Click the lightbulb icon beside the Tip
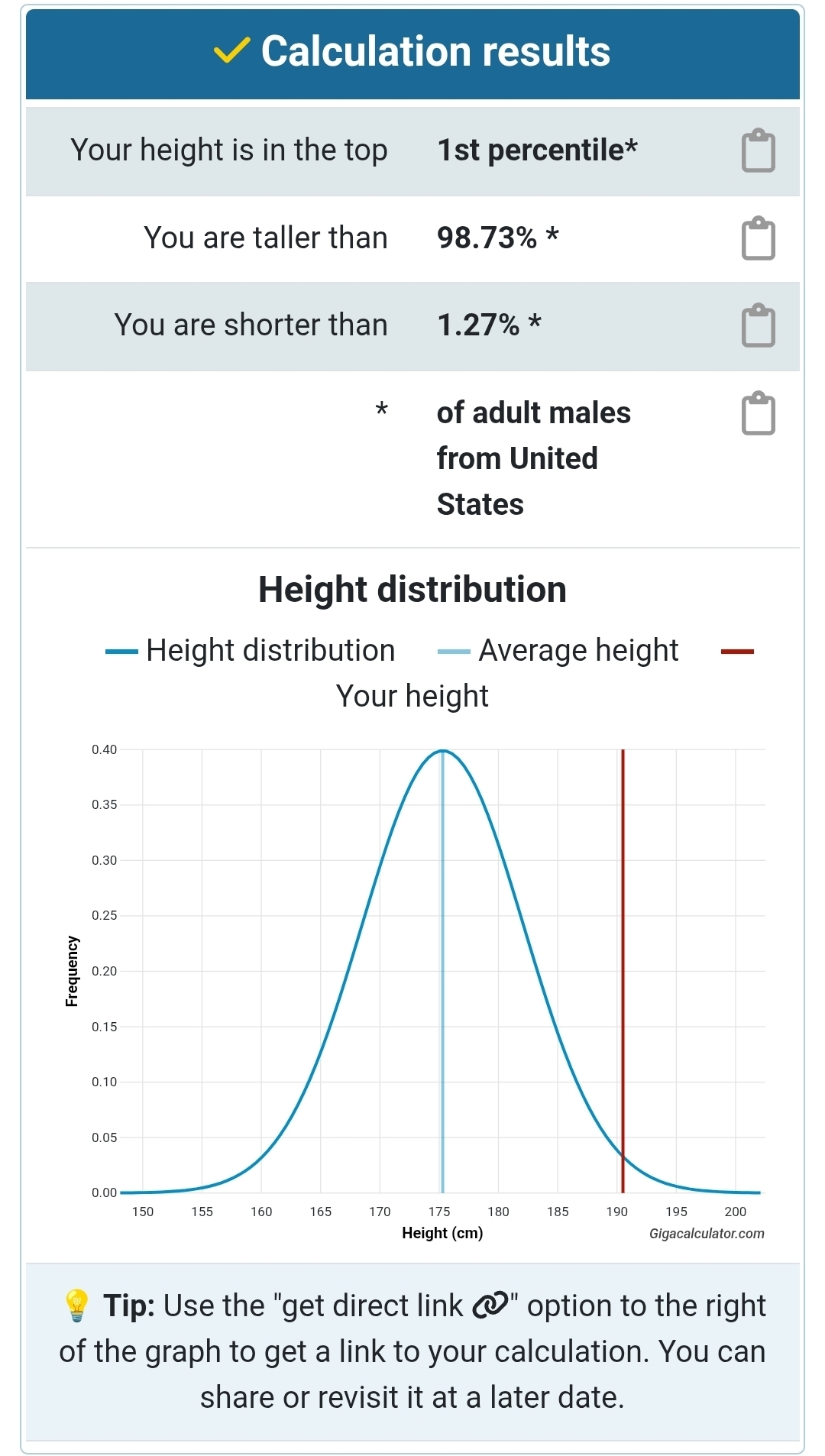The image size is (825, 1456). (x=76, y=1306)
